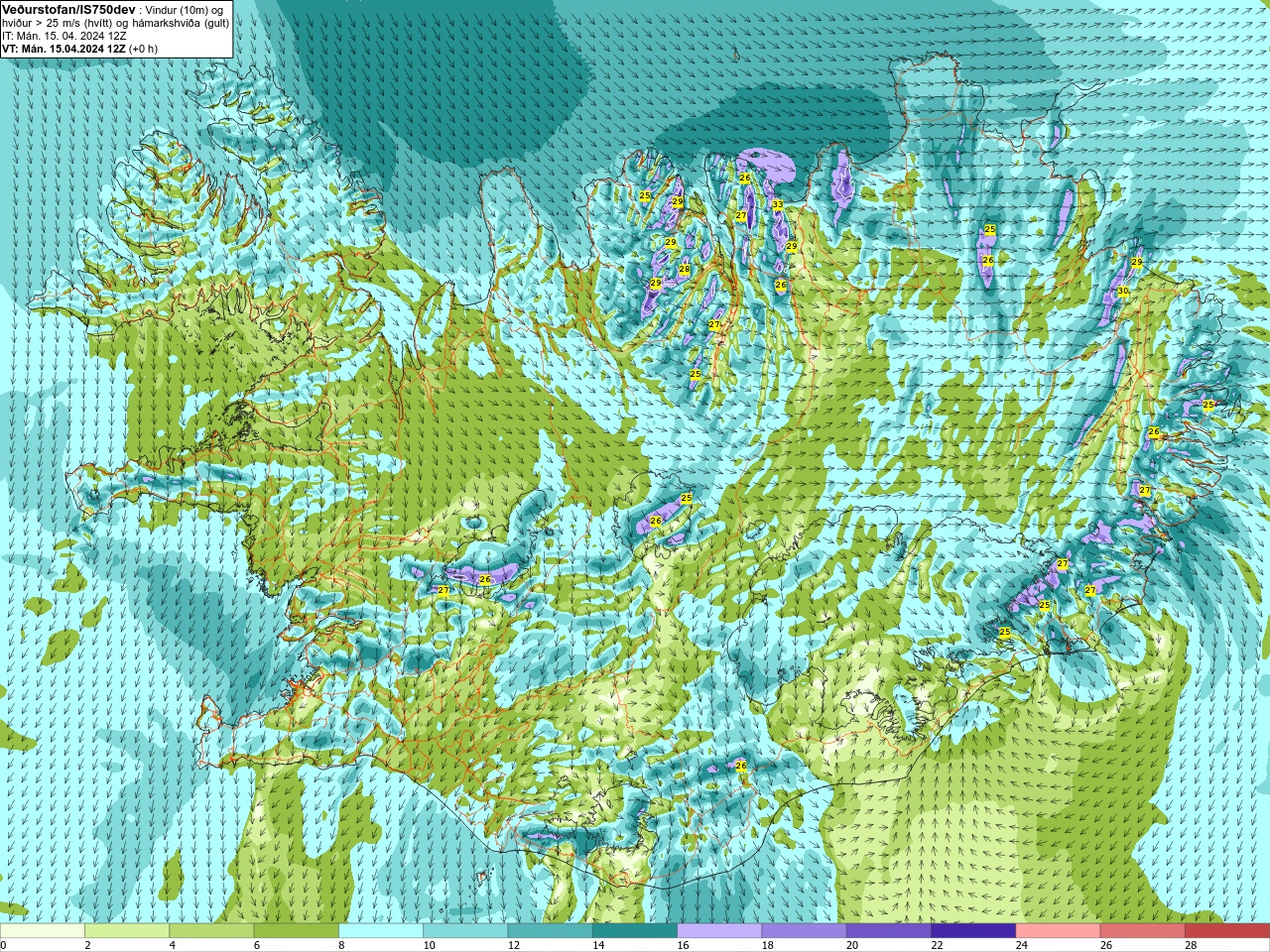
Task: Pick the 10–12 m/s turquoise legend swatch
Action: tap(465, 931)
